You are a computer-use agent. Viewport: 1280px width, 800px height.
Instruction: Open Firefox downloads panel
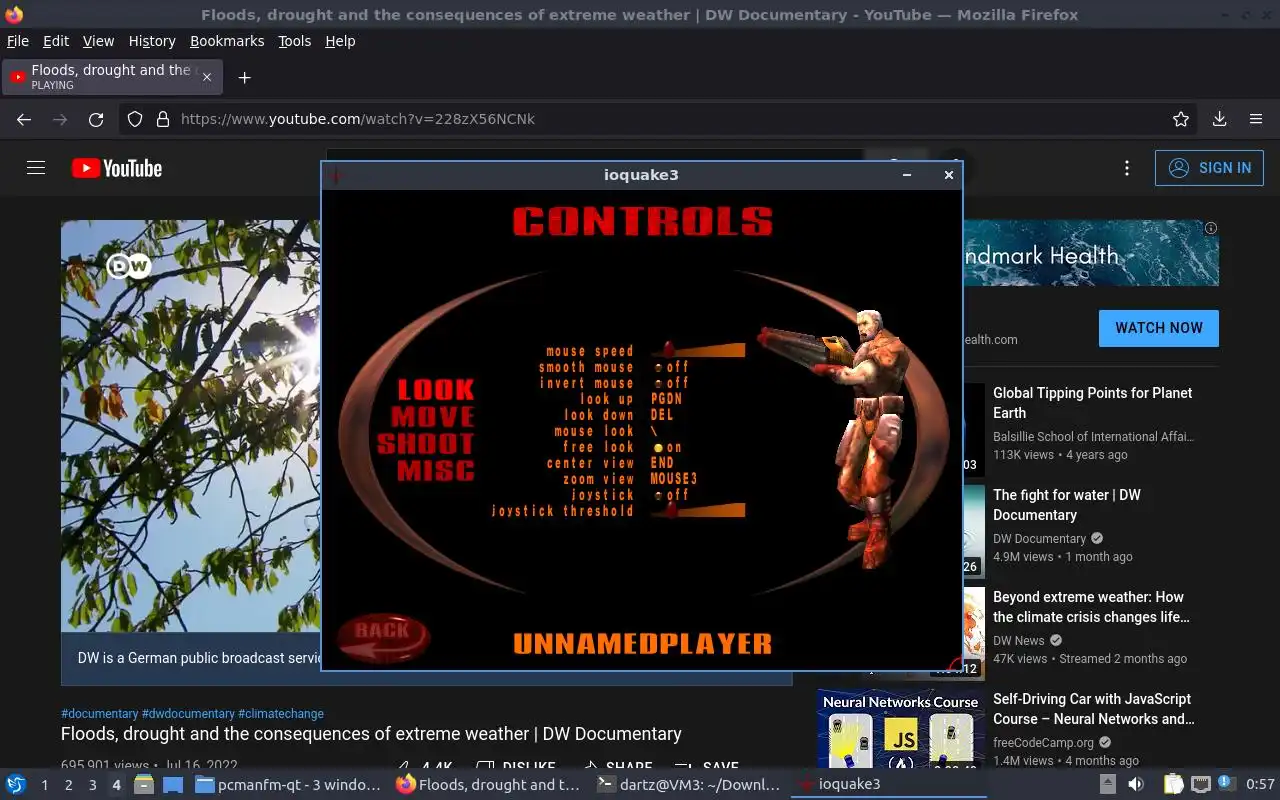(1219, 119)
